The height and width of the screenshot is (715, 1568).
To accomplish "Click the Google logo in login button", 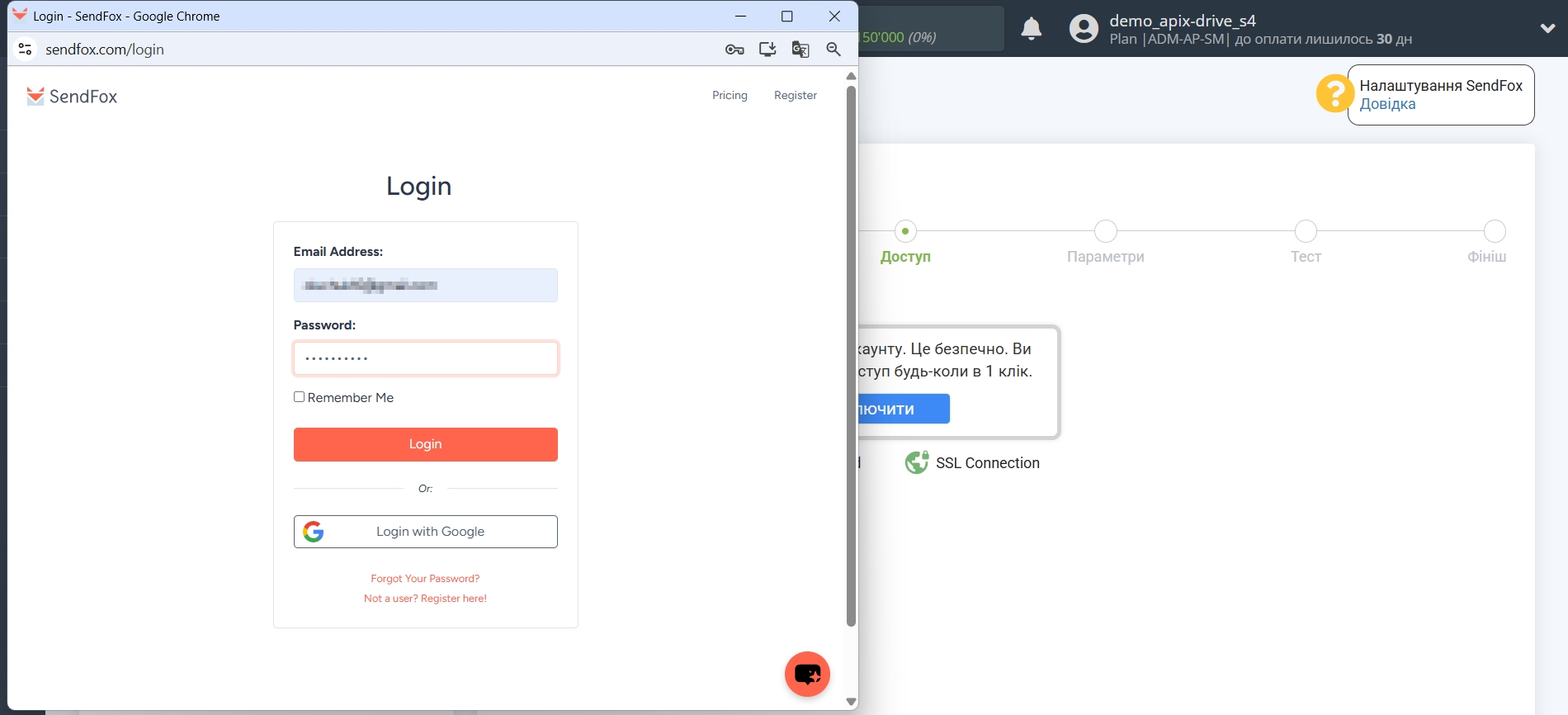I will (x=314, y=532).
